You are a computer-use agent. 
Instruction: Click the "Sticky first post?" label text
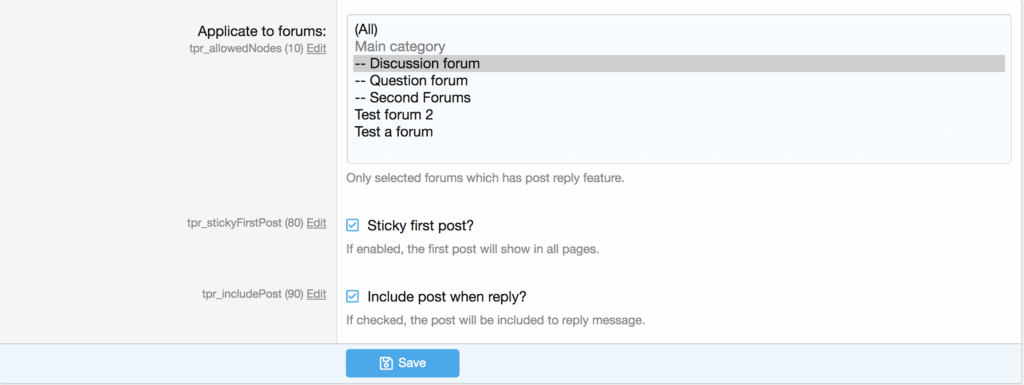(421, 226)
